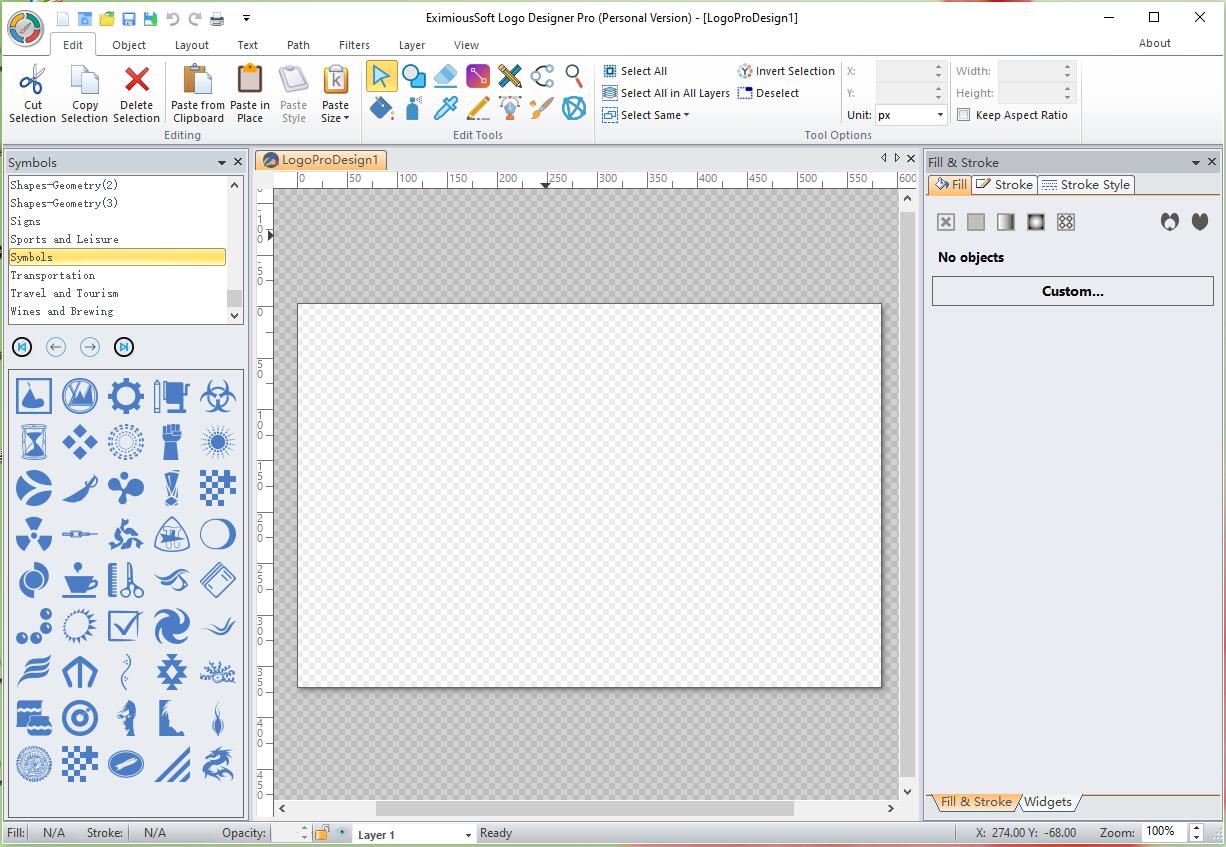This screenshot has width=1226, height=847.
Task: Open Fill & Stroke panel options arrow
Action: click(1196, 162)
